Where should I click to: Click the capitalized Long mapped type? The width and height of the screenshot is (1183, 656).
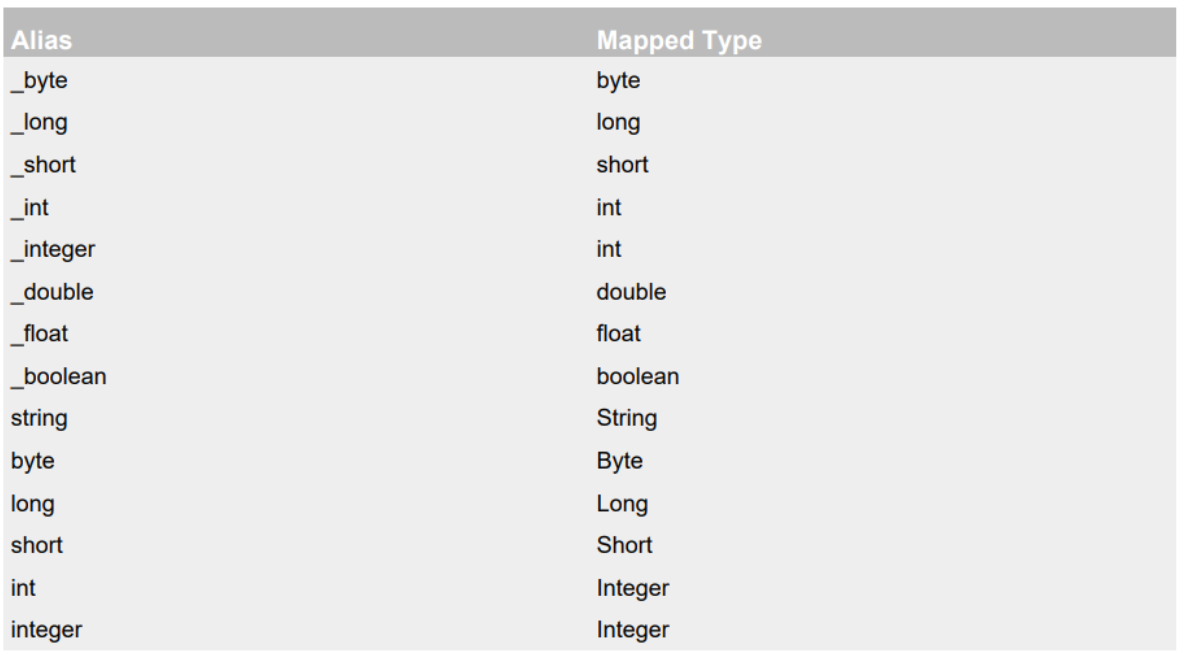622,504
